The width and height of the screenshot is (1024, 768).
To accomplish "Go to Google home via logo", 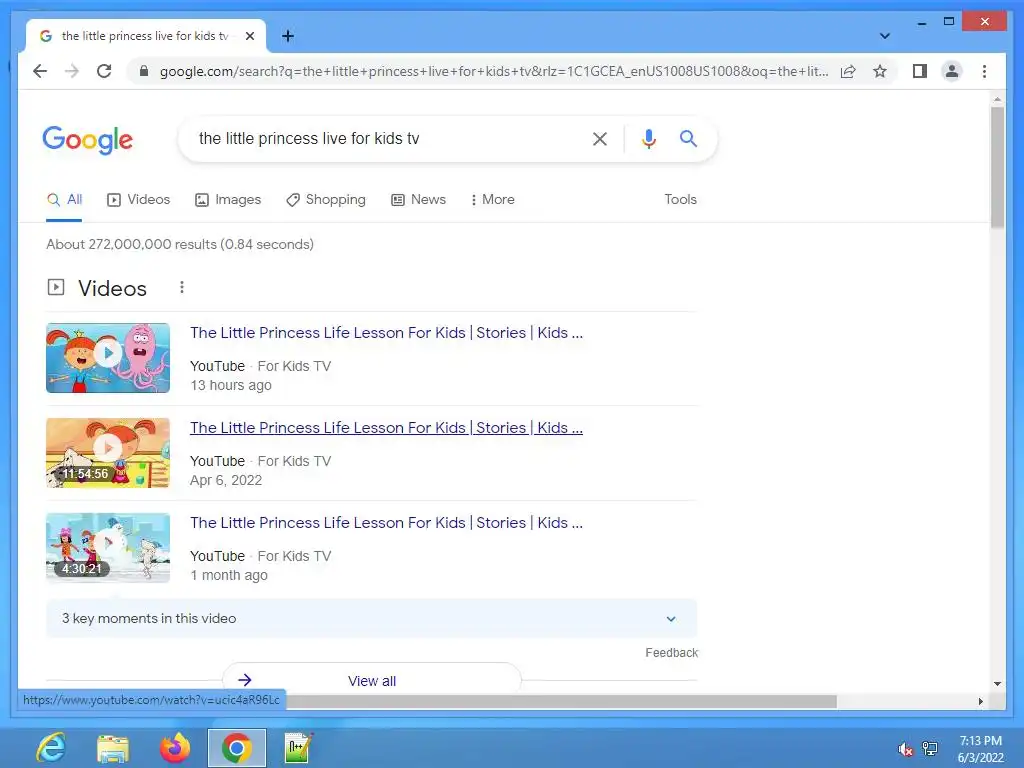I will pos(88,140).
